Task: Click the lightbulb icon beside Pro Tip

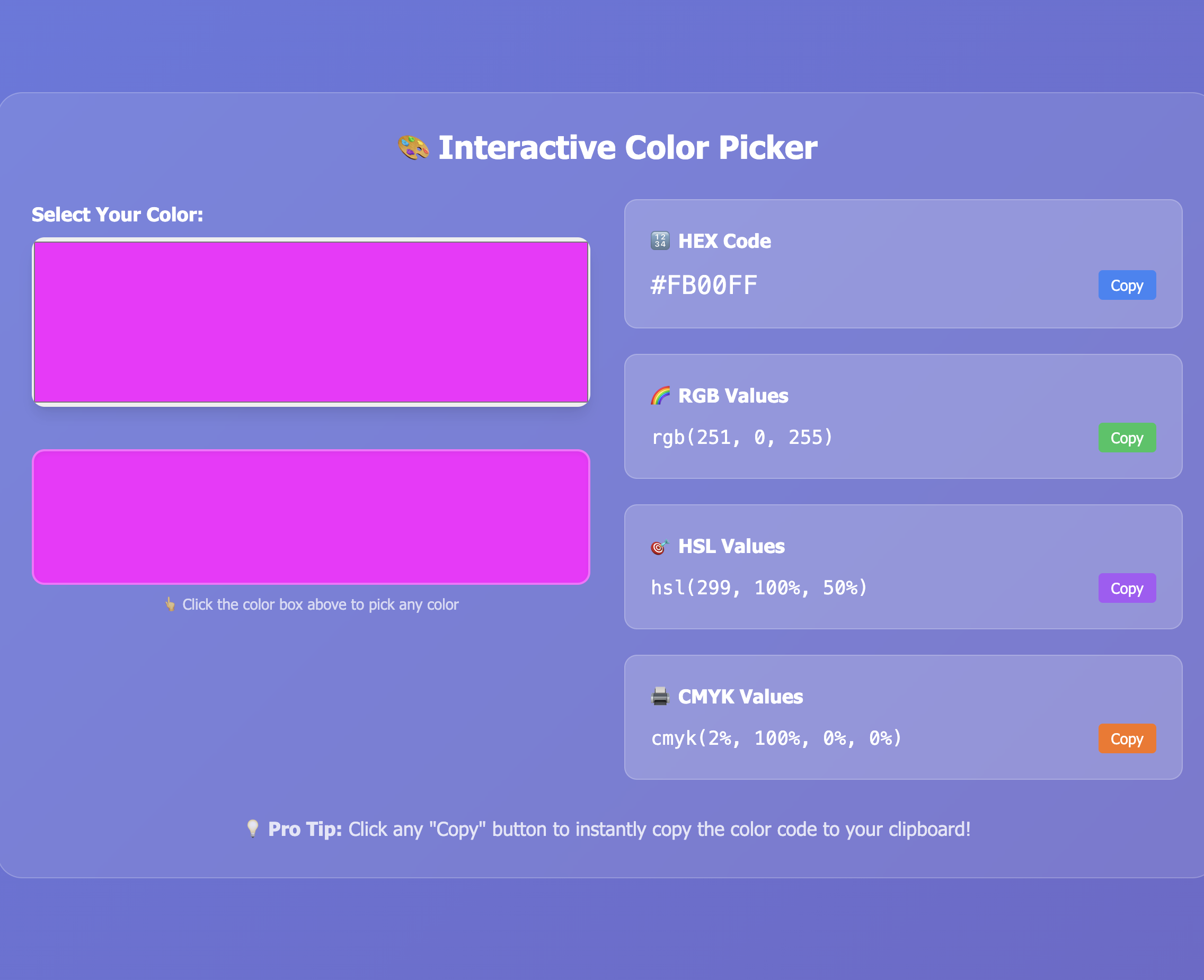Action: 252,828
